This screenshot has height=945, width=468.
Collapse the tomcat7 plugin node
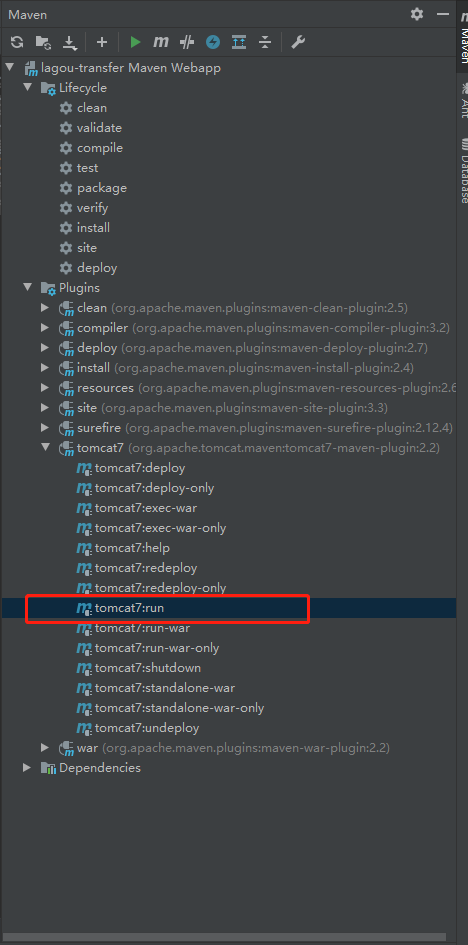46,448
